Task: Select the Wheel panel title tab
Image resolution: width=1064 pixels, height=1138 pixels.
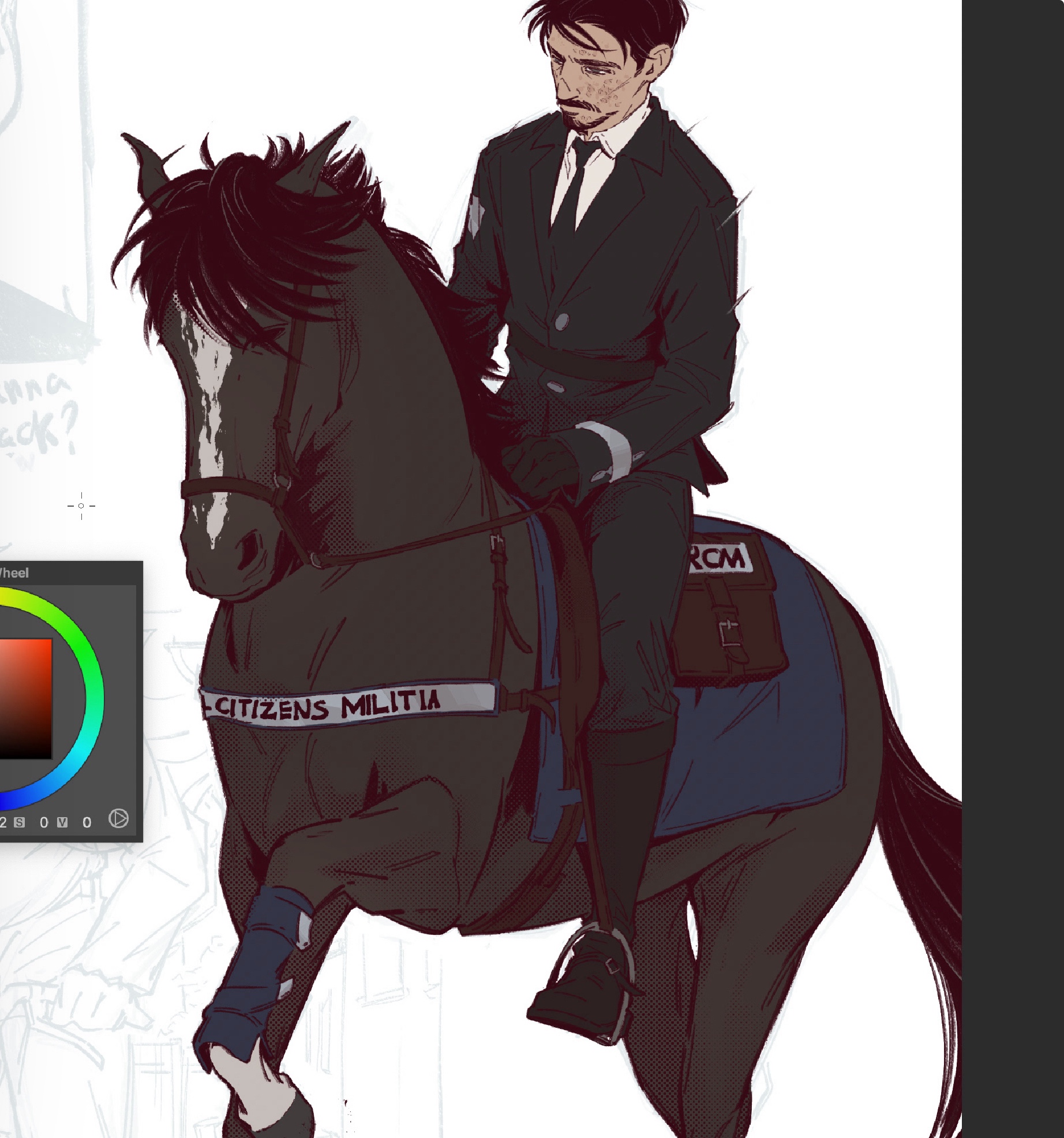Action: click(13, 572)
